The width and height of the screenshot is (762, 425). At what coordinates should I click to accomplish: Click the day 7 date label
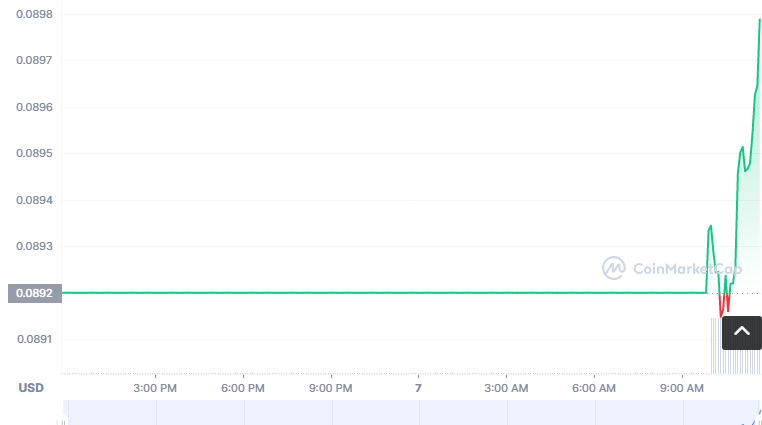[418, 388]
